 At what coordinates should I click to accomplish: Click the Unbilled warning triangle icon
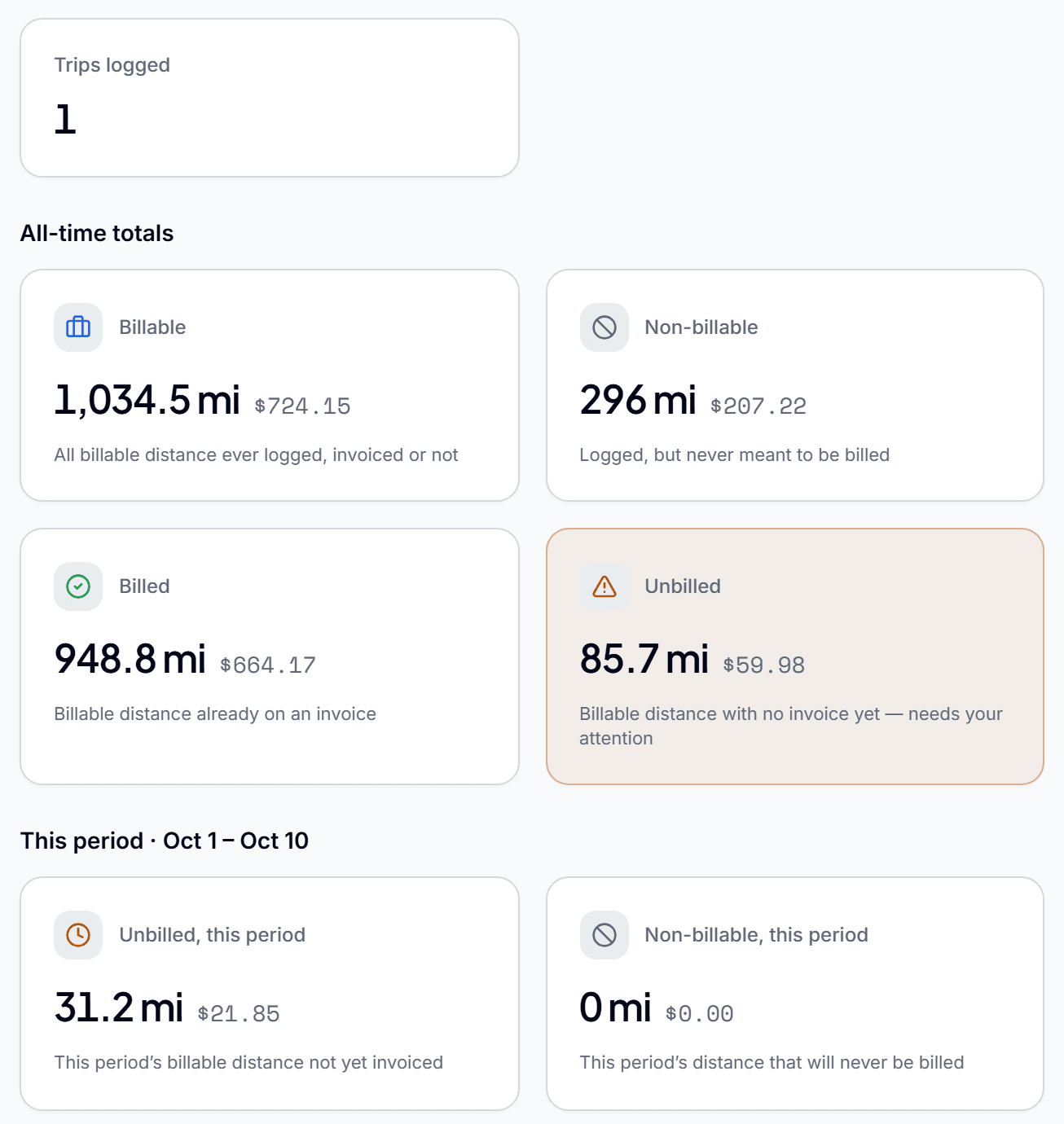(x=605, y=586)
